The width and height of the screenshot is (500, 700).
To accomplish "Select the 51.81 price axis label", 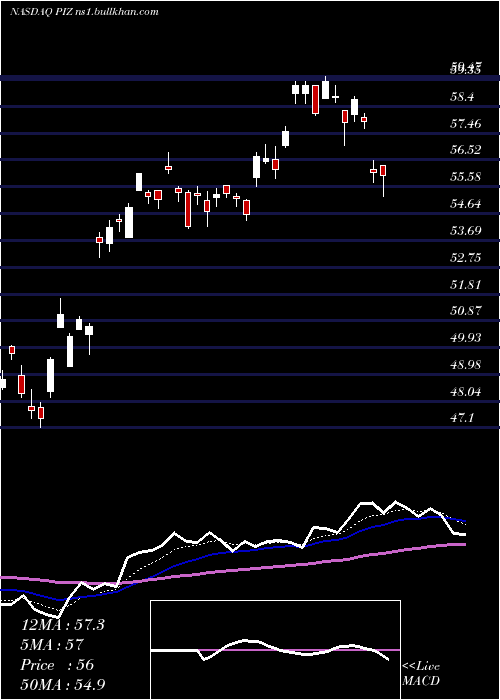I will (466, 284).
